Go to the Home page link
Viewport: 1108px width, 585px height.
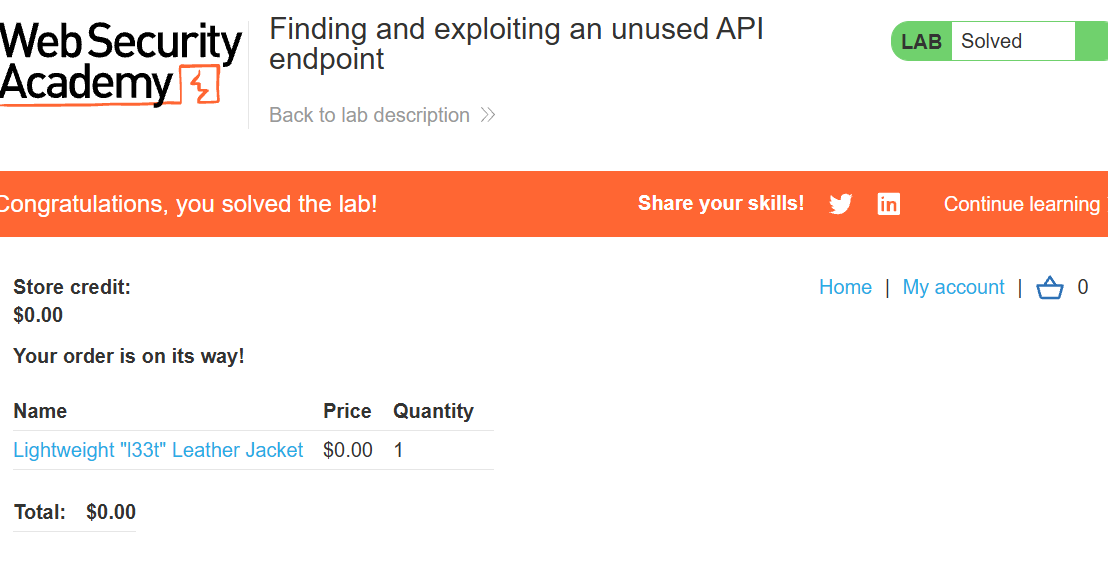tap(845, 288)
